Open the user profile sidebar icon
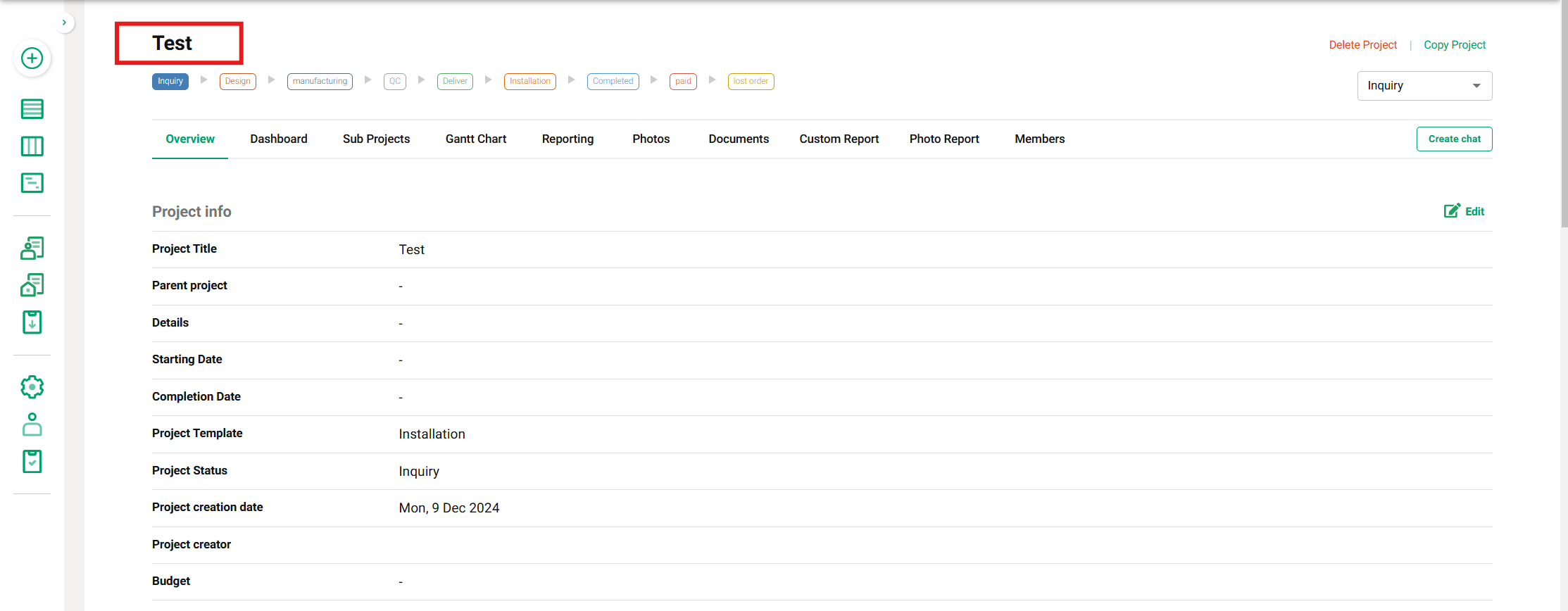 pos(32,424)
